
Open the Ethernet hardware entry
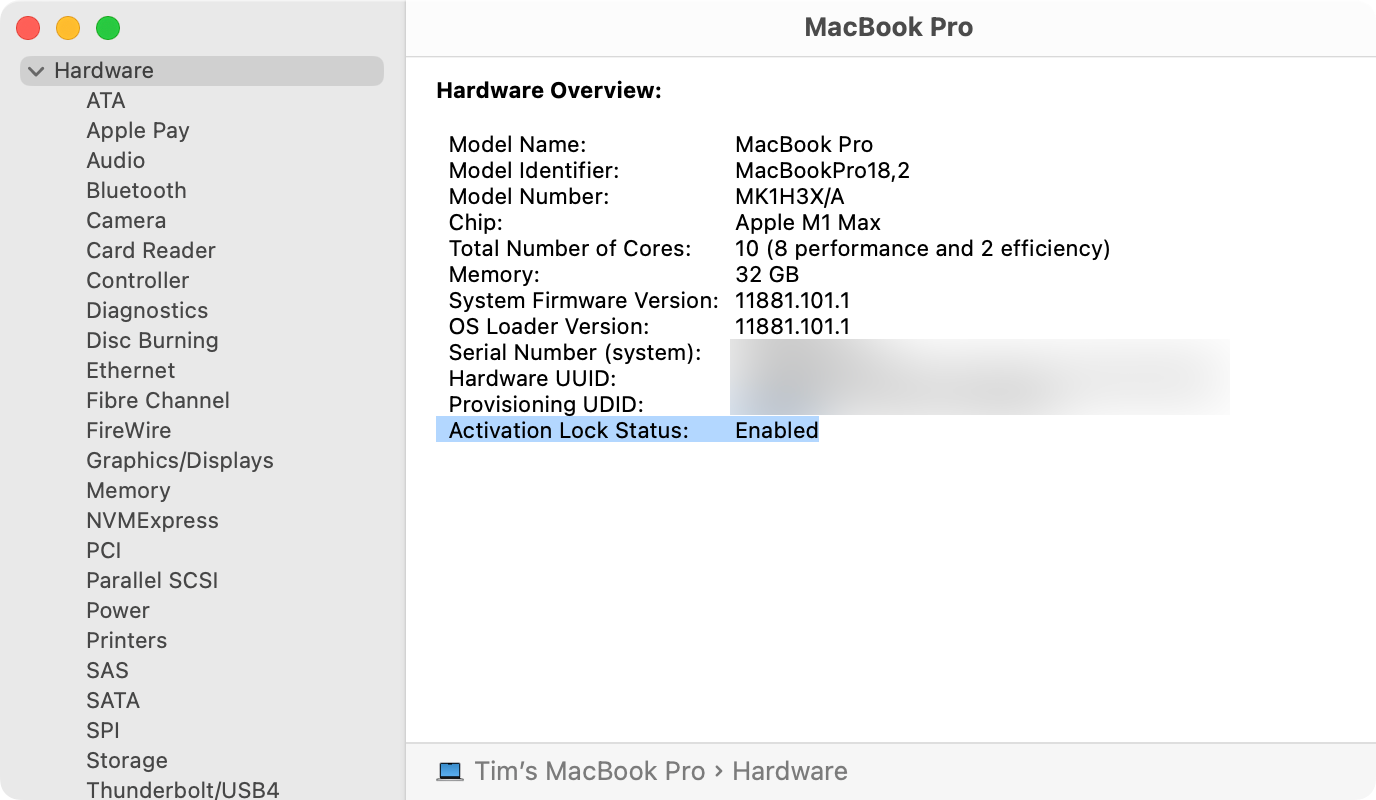click(130, 370)
